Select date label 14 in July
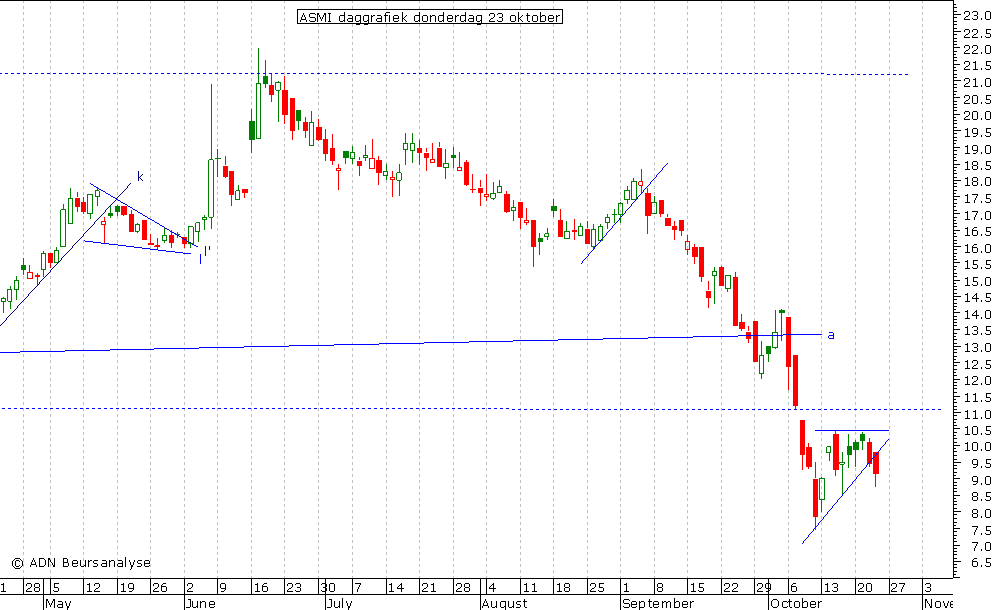The image size is (994, 610). pos(396,588)
